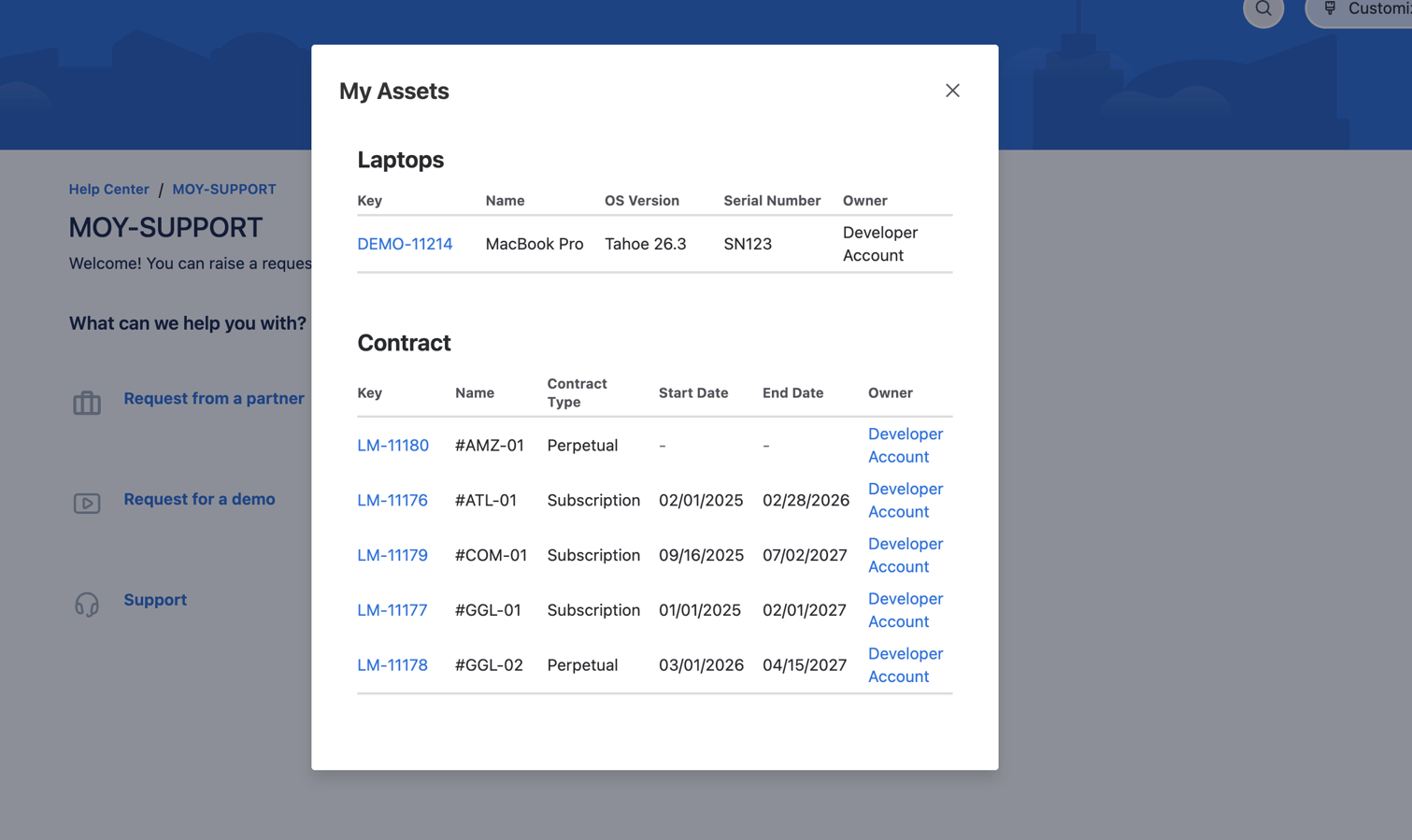Open contract LM-11179

[392, 555]
